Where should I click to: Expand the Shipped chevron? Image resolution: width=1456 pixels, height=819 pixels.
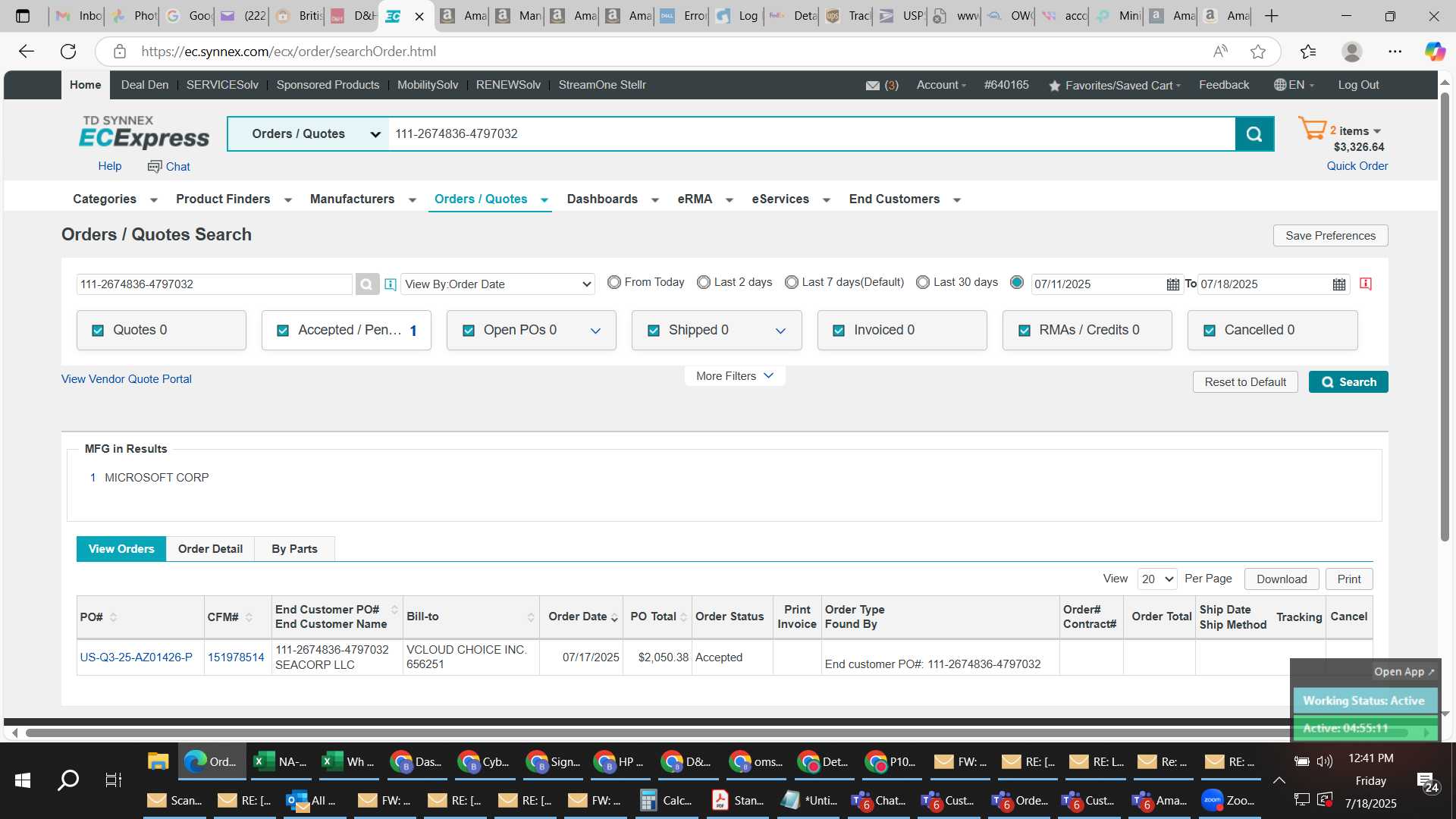pyautogui.click(x=780, y=331)
